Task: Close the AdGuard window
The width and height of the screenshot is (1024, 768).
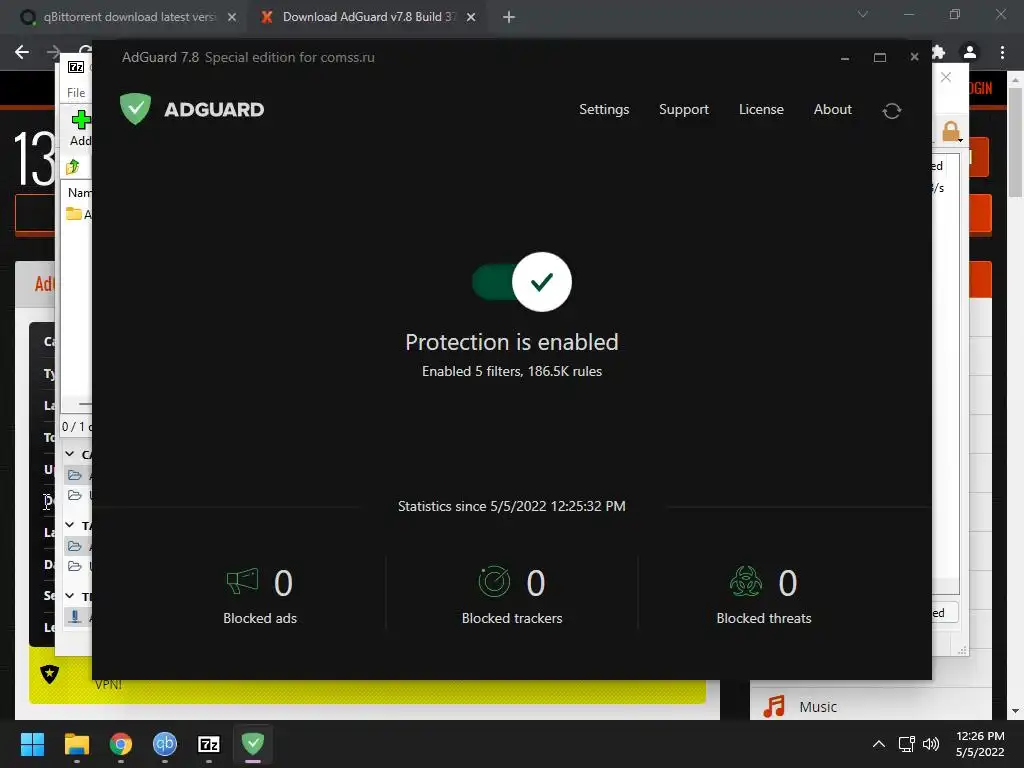Action: point(914,57)
